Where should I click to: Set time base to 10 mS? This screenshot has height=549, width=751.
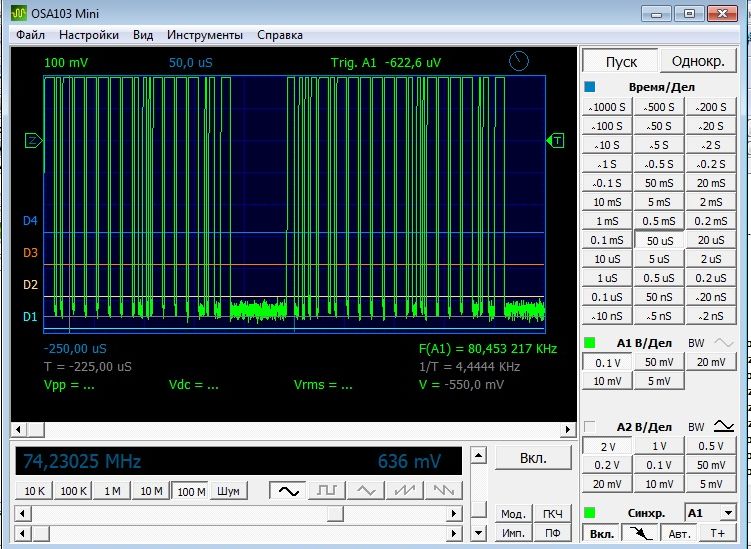[607, 202]
